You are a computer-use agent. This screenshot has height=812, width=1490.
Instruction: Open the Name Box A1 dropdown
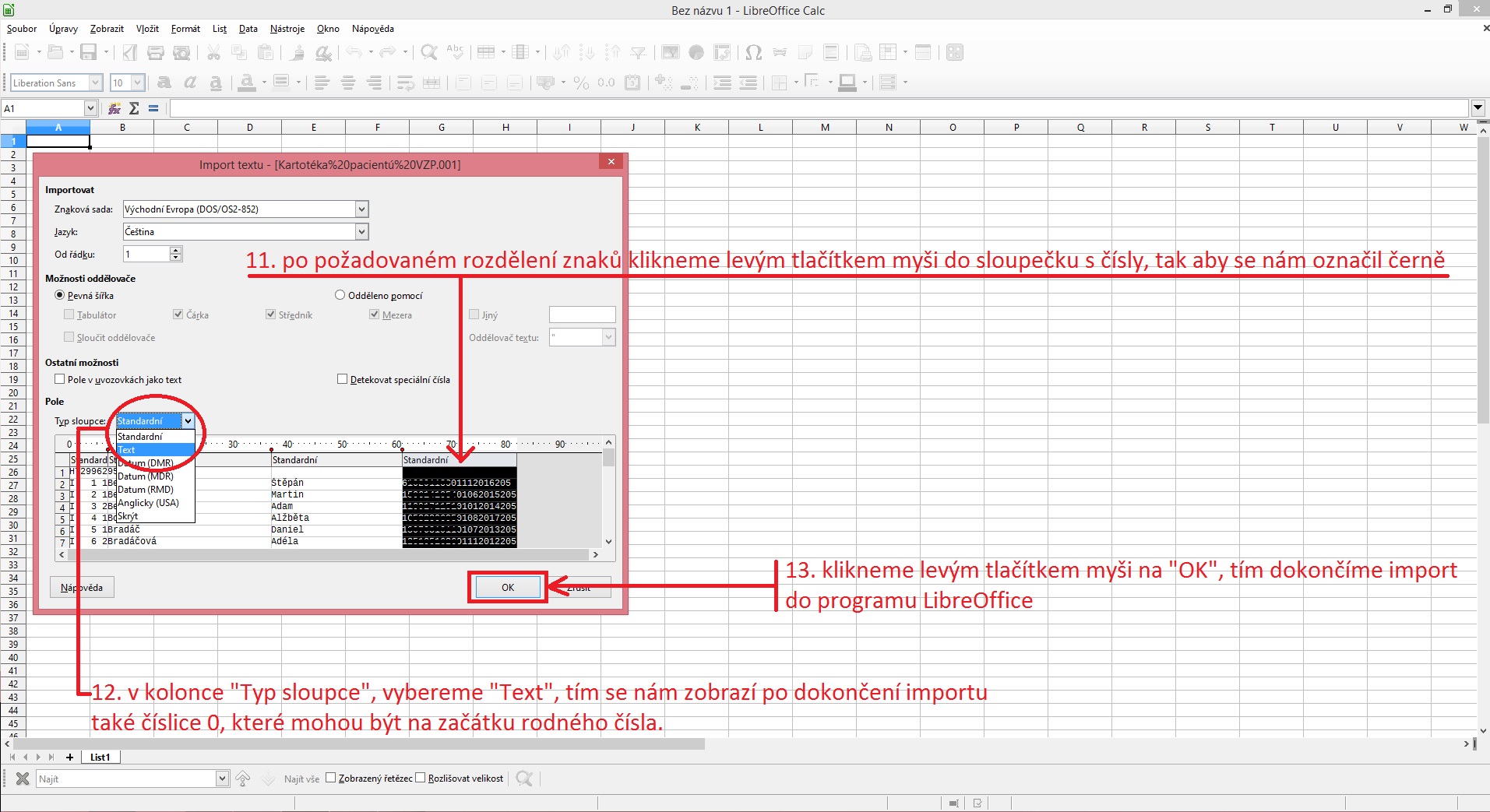pyautogui.click(x=90, y=108)
